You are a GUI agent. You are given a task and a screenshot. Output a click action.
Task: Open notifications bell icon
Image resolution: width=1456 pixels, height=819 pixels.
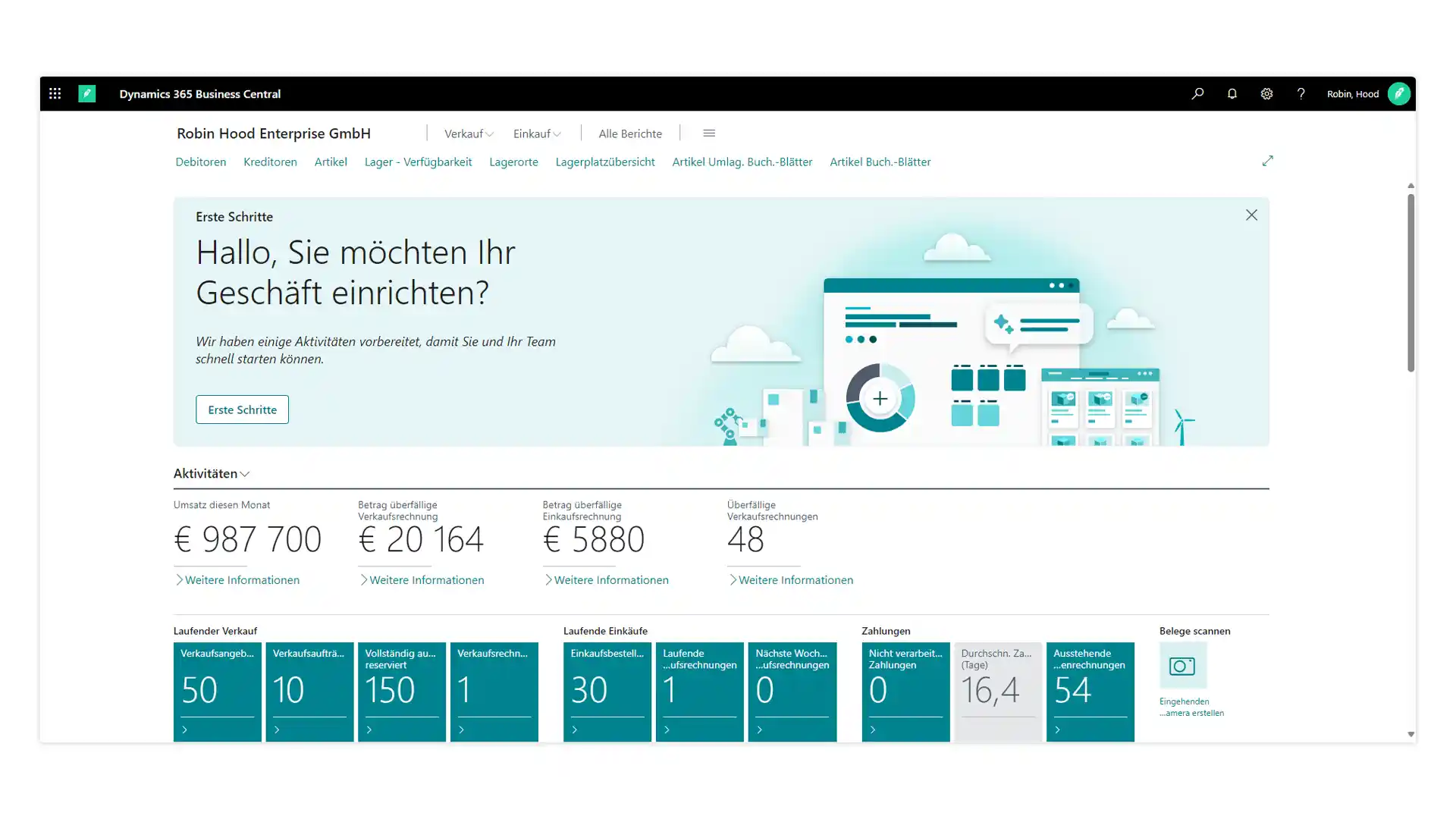click(1232, 94)
